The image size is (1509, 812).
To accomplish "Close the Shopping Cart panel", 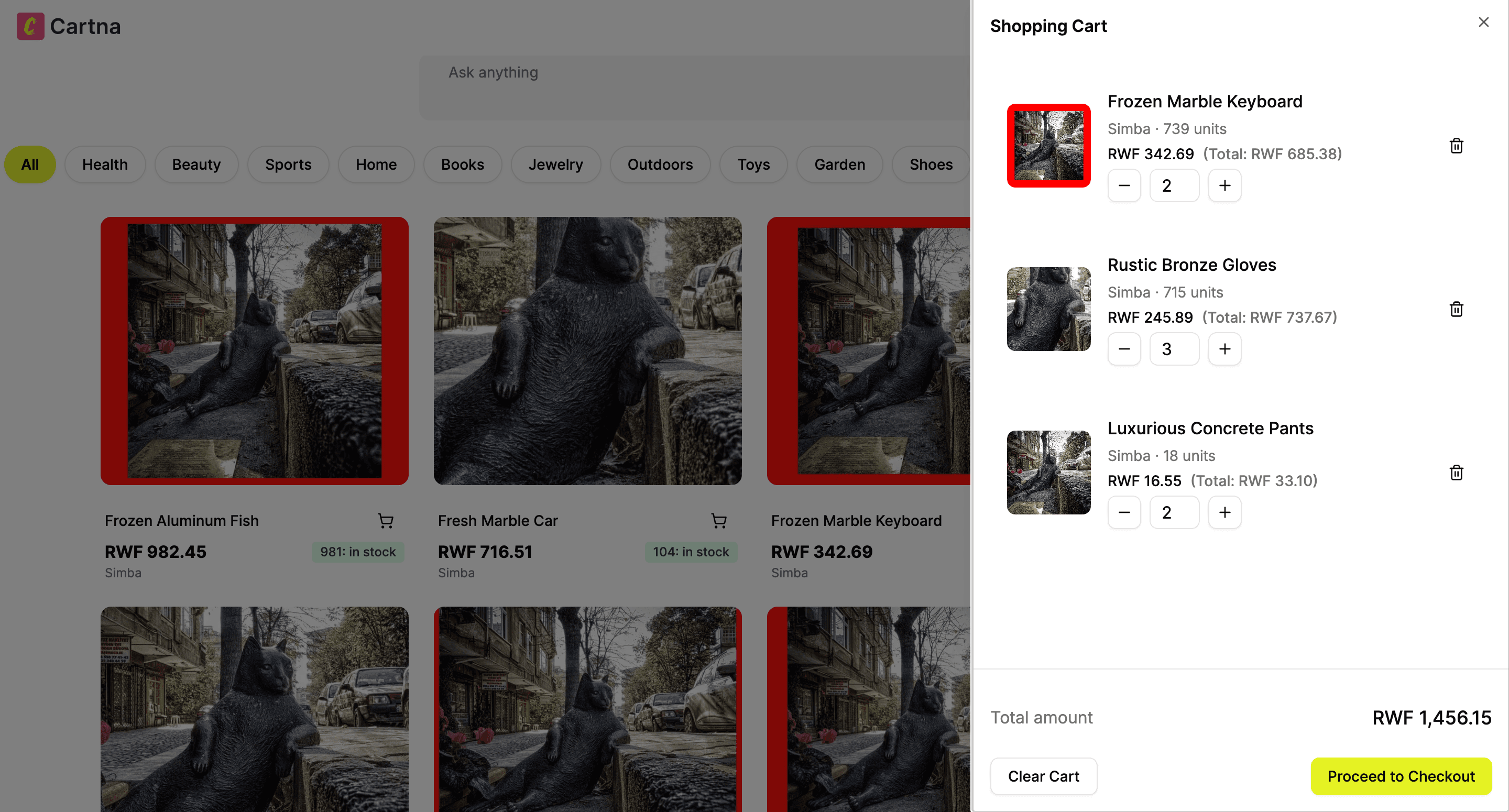I will (1483, 22).
